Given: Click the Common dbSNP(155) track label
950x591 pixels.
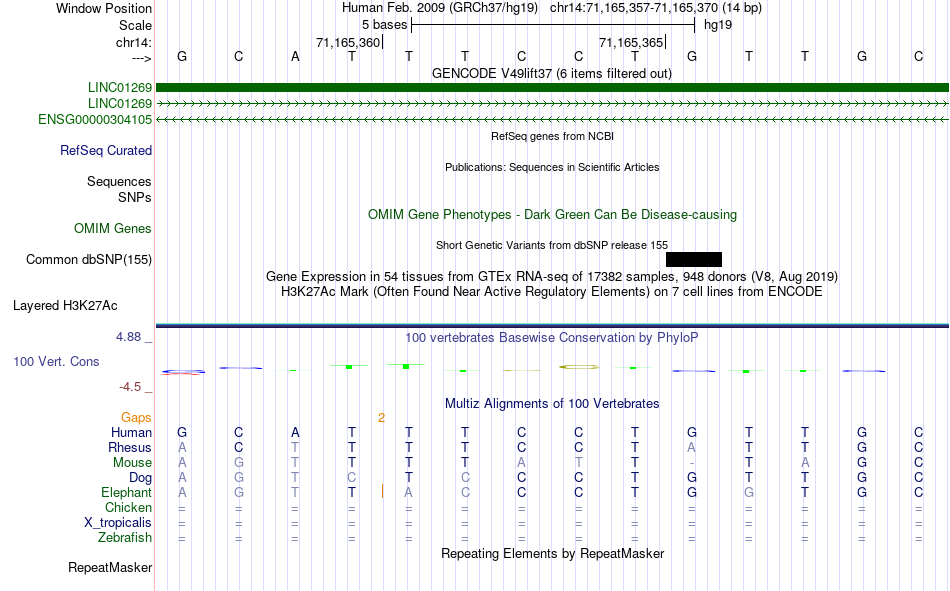Looking at the screenshot, I should tap(89, 259).
